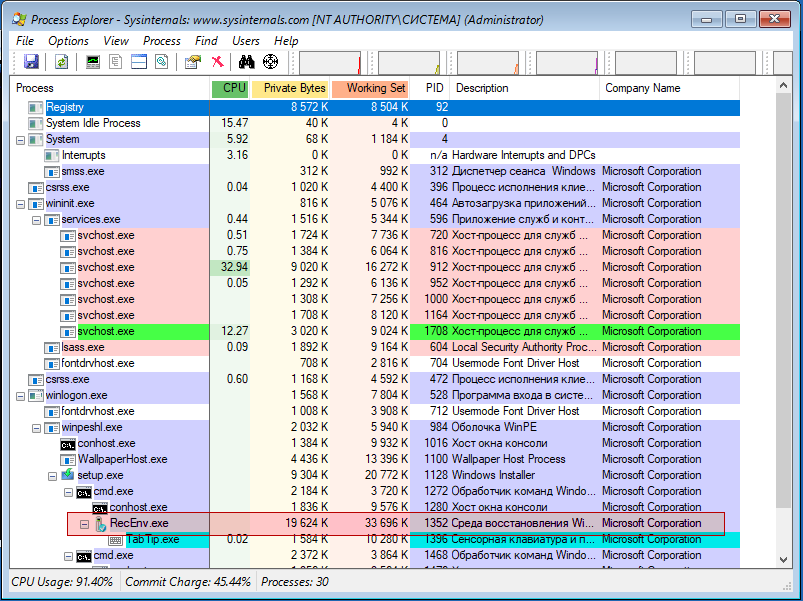Collapse the winlogon.exe tree node
This screenshot has height=601, width=803.
pyautogui.click(x=20, y=396)
